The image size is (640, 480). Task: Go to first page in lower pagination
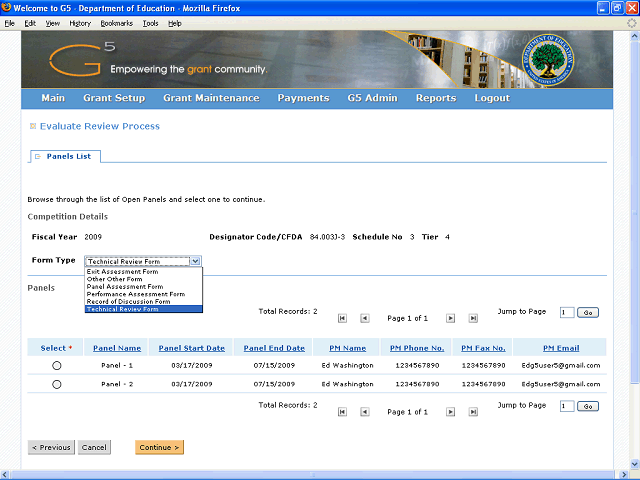tap(342, 412)
